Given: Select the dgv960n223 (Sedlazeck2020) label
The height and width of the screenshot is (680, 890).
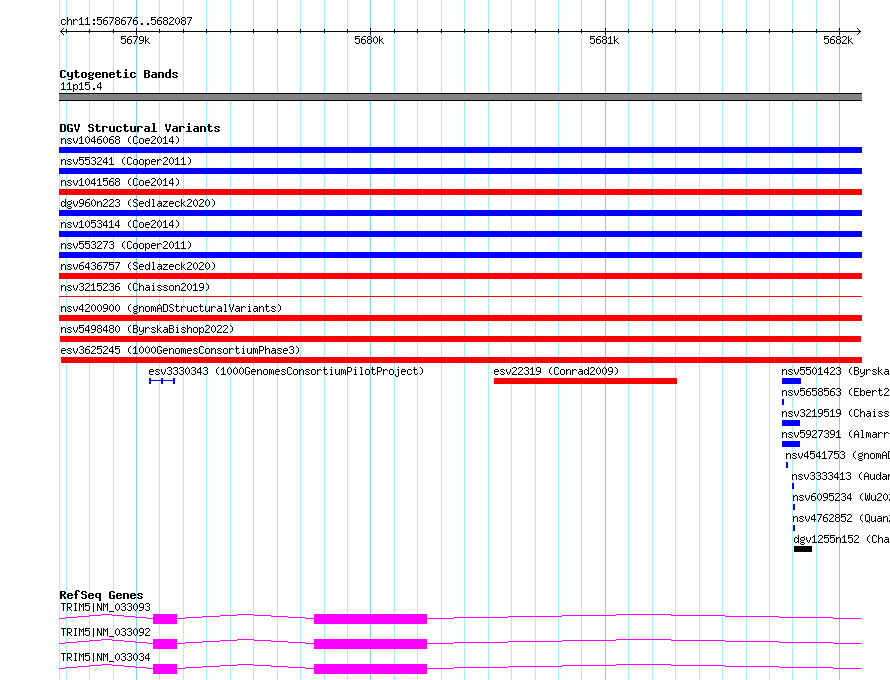Looking at the screenshot, I should click(x=138, y=203).
